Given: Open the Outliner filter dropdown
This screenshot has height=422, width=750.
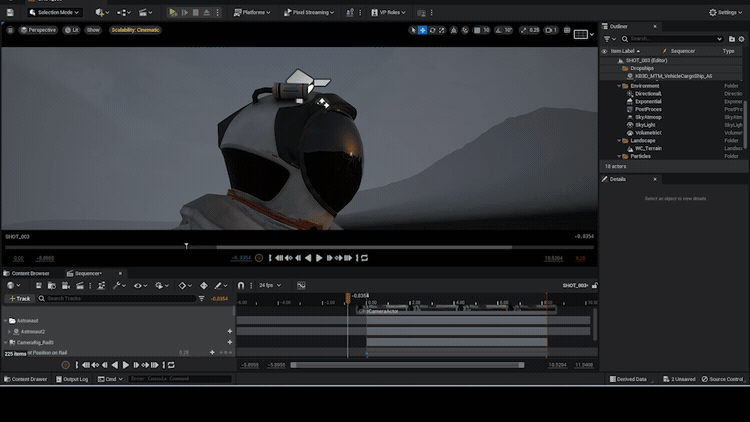Looking at the screenshot, I should click(x=609, y=39).
